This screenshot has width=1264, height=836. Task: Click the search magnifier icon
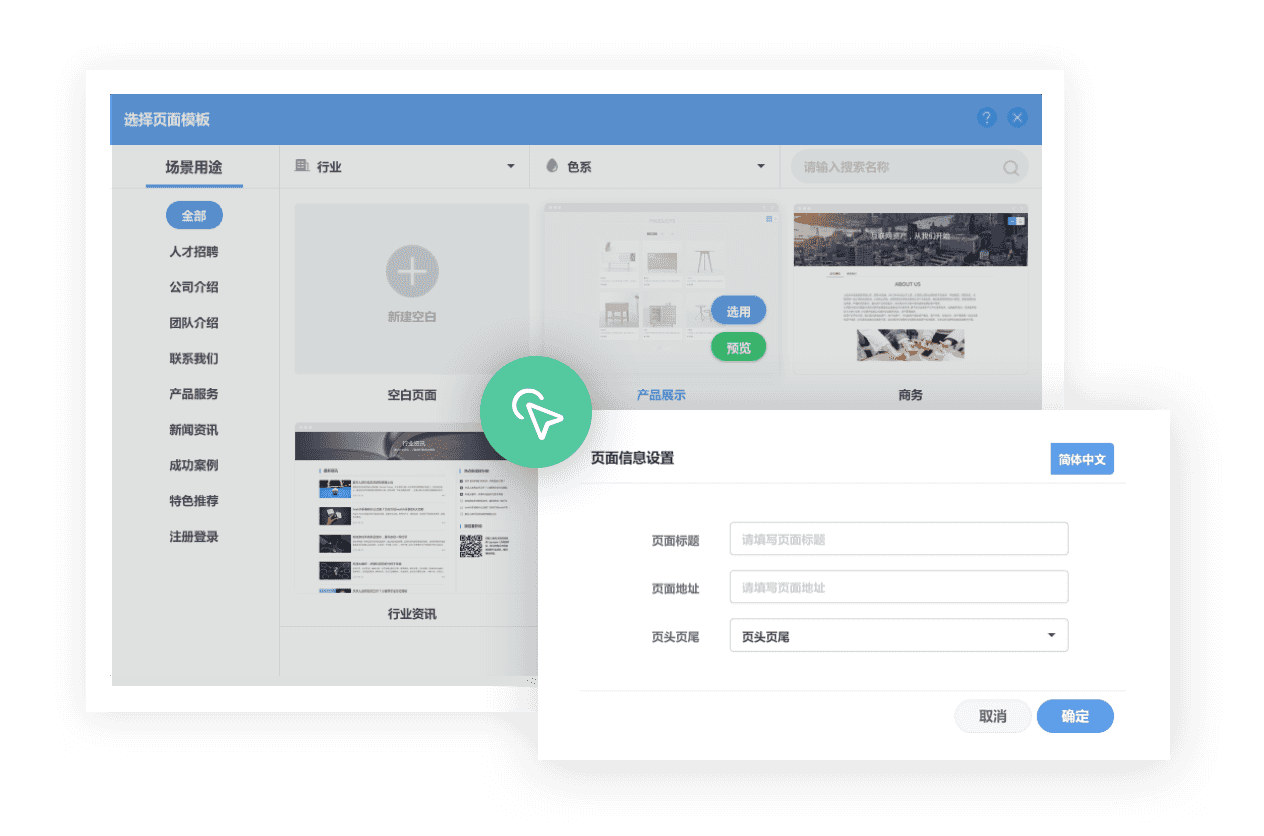pos(1011,168)
